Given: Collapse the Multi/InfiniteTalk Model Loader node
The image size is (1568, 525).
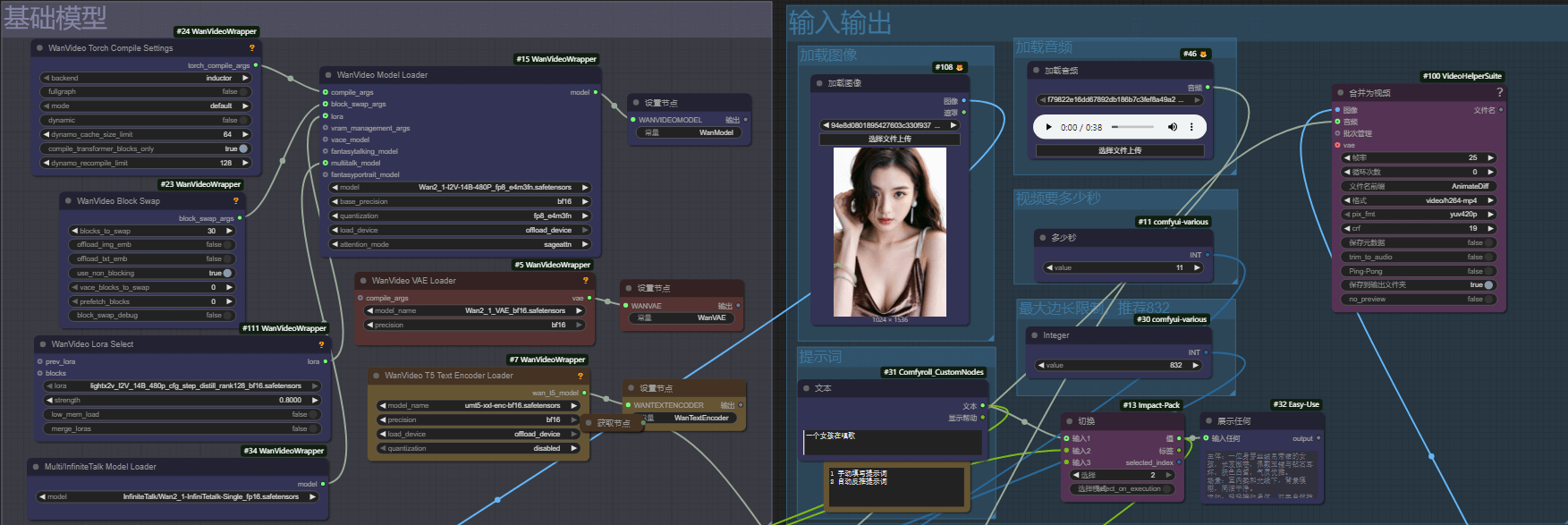Looking at the screenshot, I should tap(36, 467).
